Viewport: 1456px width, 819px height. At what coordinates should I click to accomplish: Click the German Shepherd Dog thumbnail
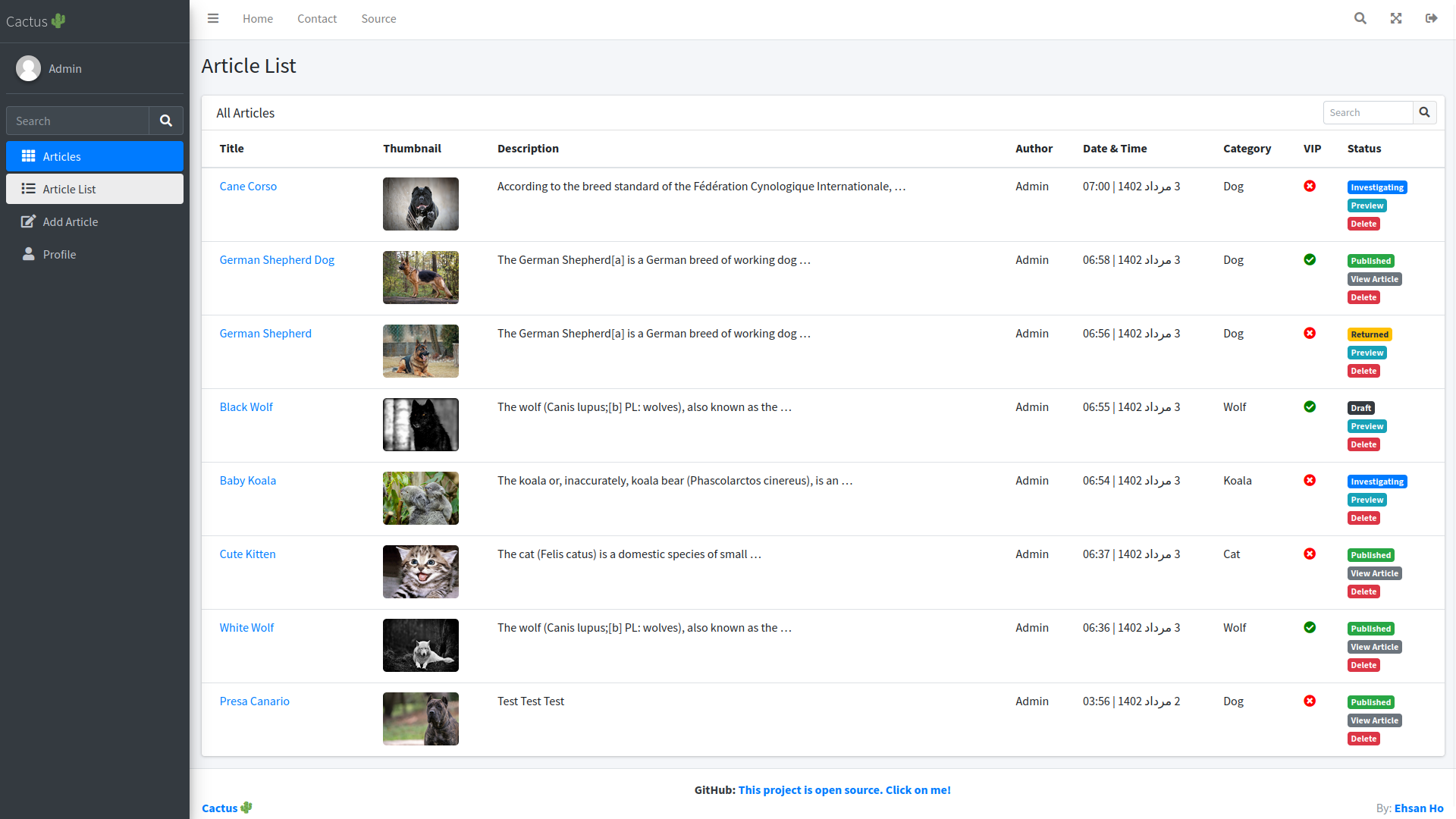click(420, 277)
